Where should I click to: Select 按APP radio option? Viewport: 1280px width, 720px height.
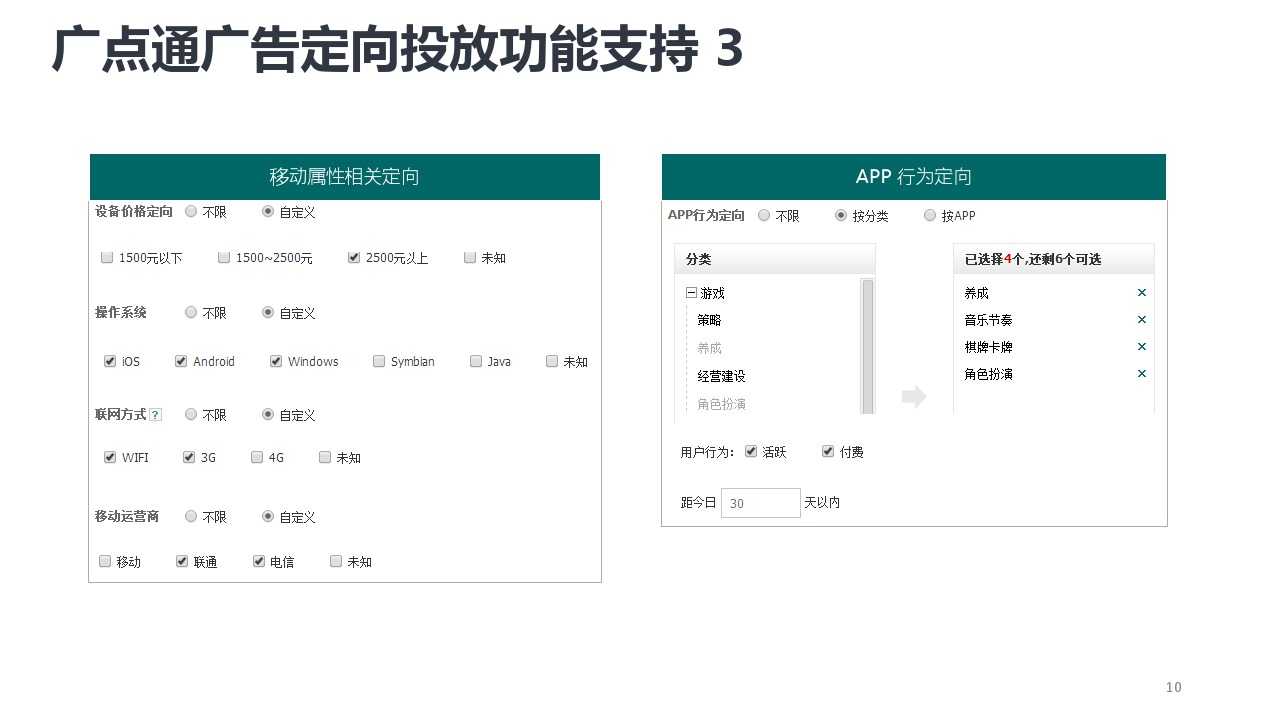930,215
